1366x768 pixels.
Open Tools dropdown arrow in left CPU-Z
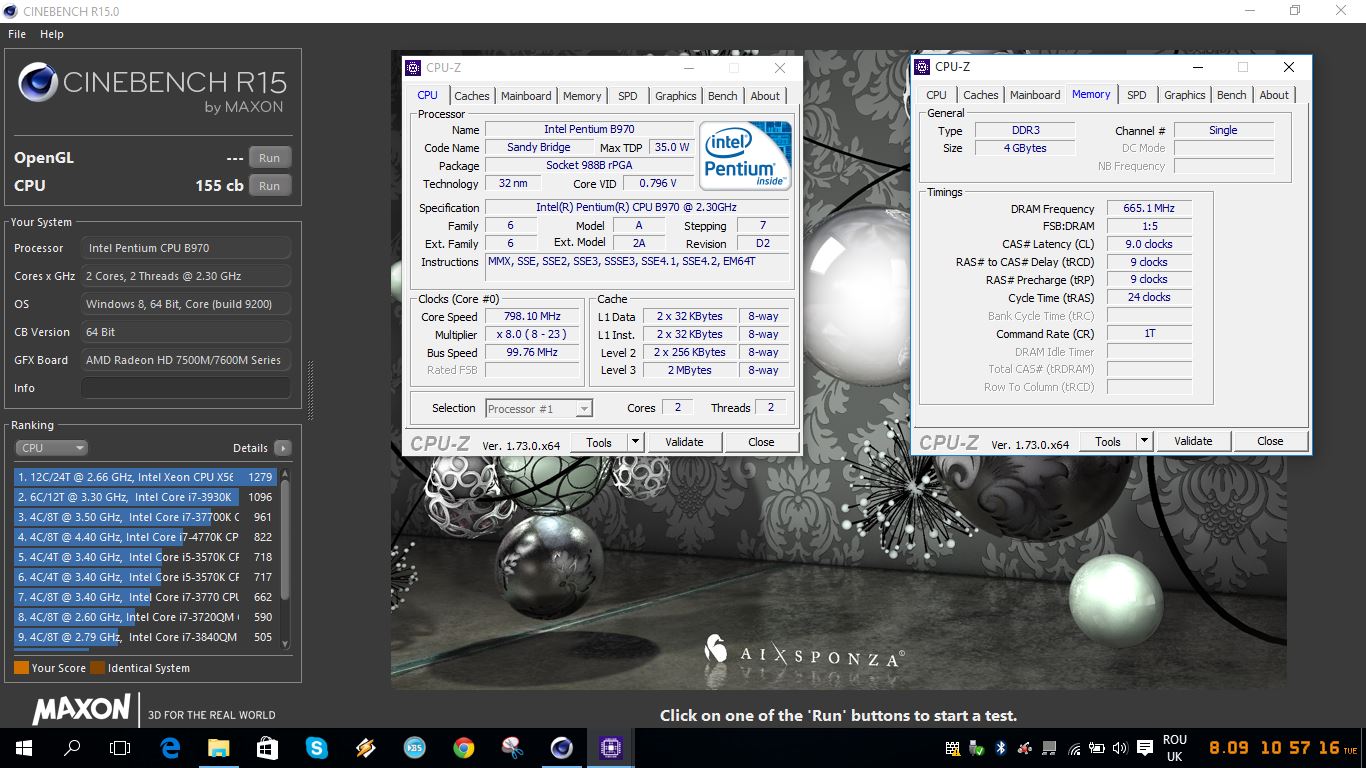click(x=635, y=442)
